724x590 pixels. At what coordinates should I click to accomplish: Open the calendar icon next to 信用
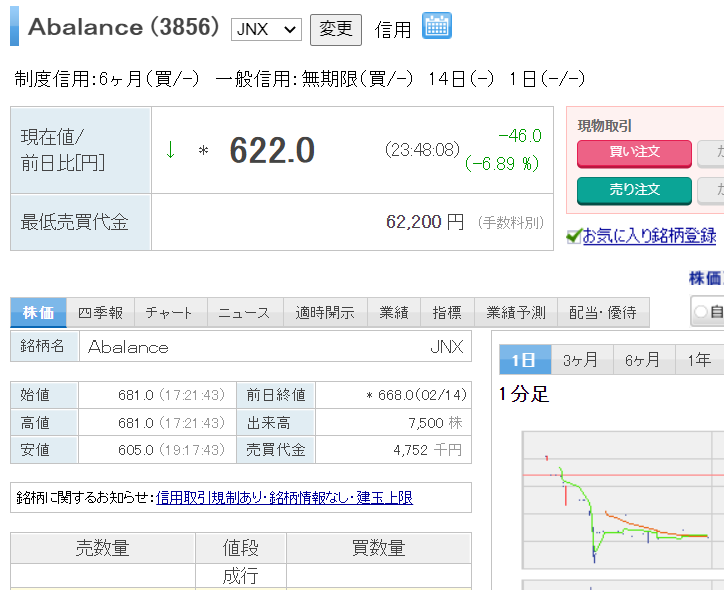pos(437,27)
